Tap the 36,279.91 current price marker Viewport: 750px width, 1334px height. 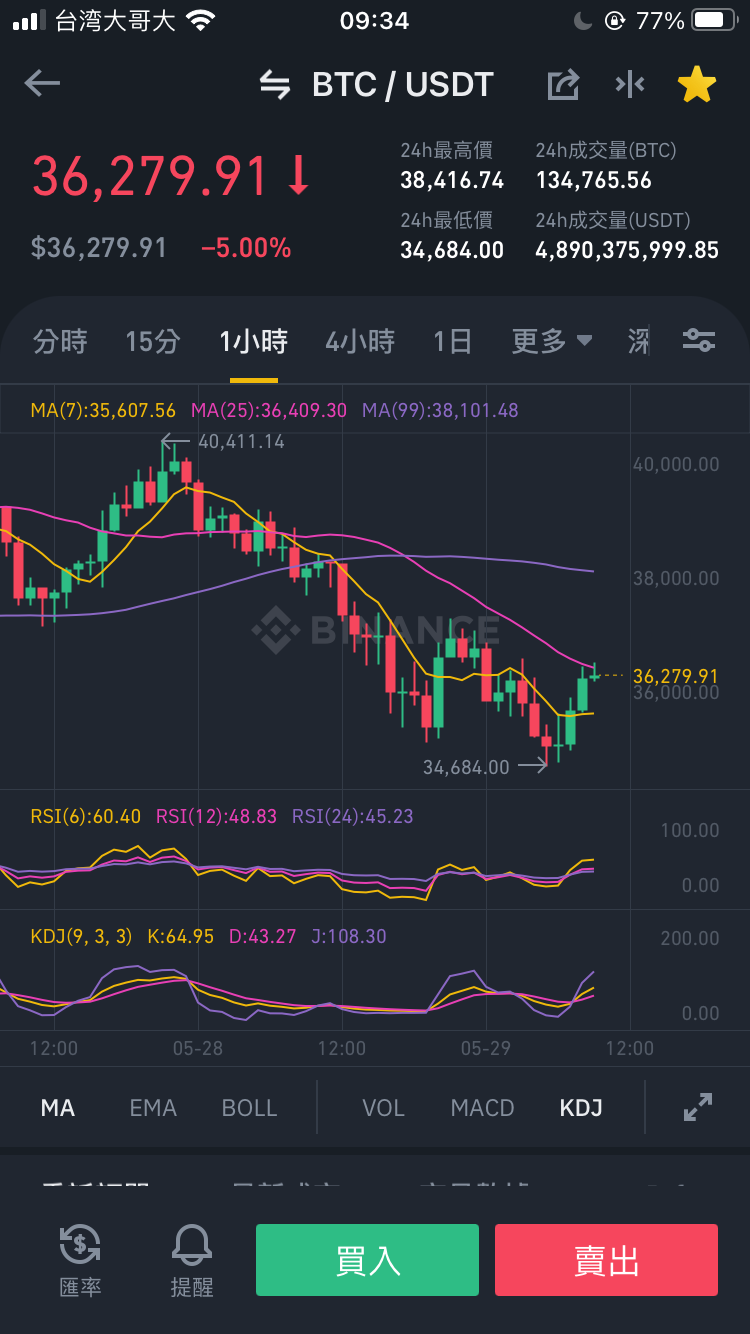pyautogui.click(x=676, y=676)
